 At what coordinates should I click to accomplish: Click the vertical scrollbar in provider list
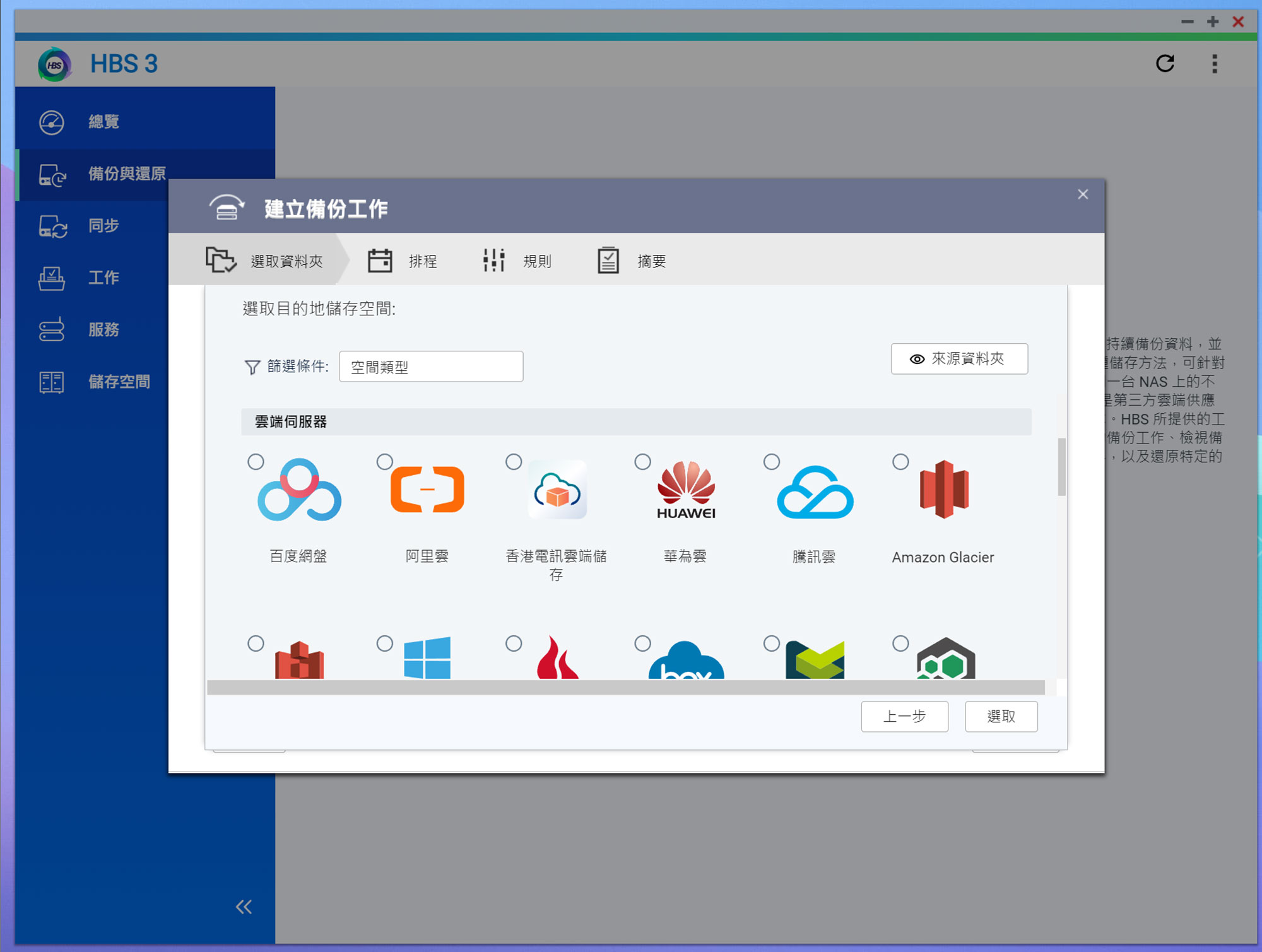(1062, 467)
